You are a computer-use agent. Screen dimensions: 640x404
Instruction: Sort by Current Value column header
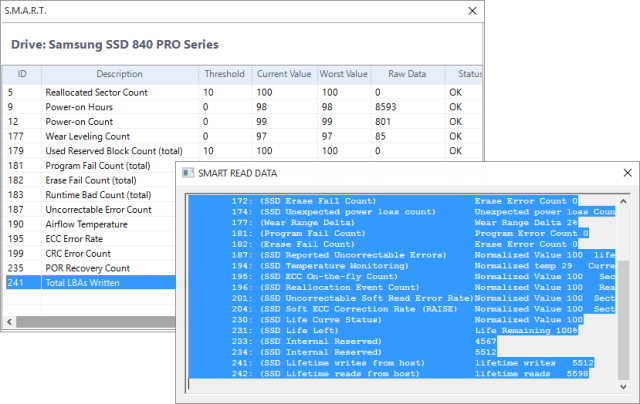pyautogui.click(x=284, y=74)
